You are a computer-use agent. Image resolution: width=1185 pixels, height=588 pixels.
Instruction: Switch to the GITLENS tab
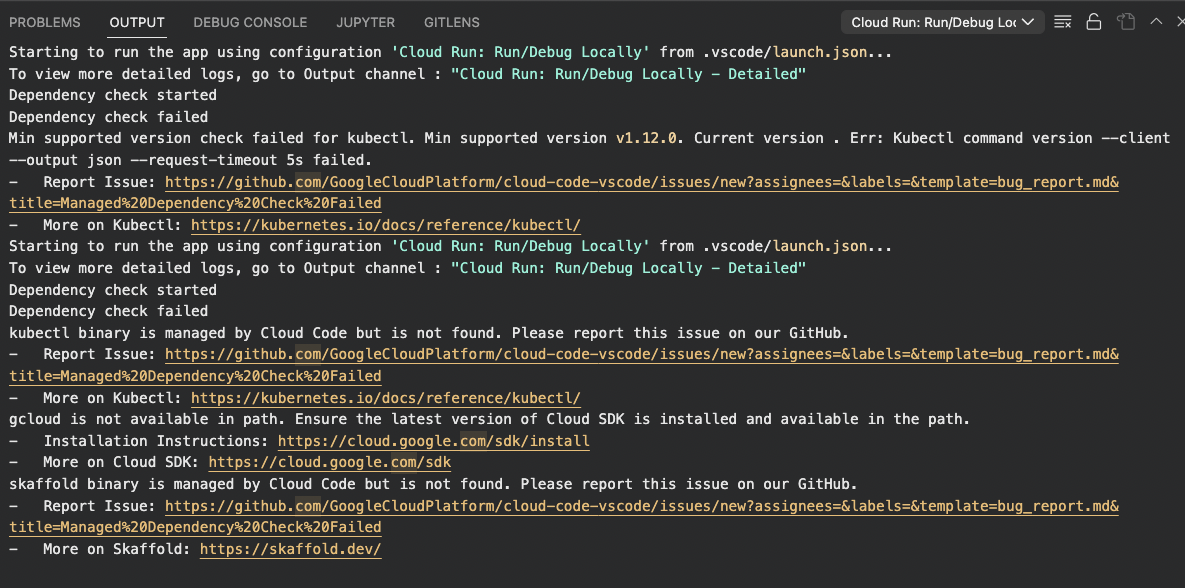click(451, 22)
